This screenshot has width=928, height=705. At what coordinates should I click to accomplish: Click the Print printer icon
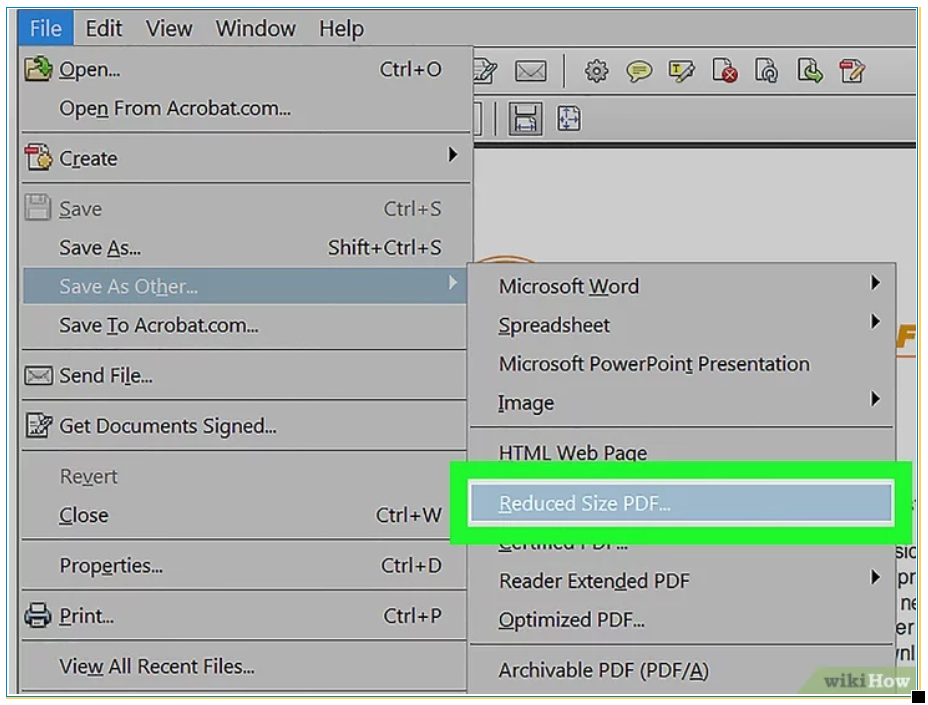click(x=38, y=616)
